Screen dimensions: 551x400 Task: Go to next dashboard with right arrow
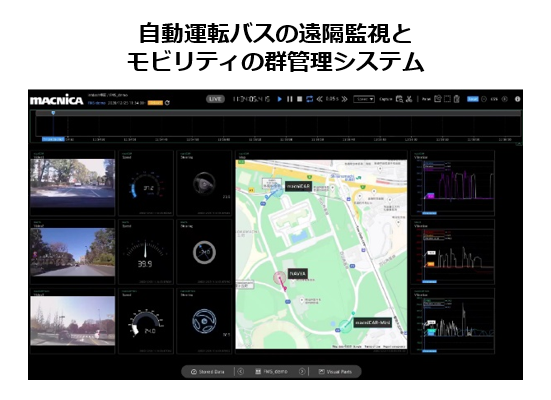[x=302, y=372]
